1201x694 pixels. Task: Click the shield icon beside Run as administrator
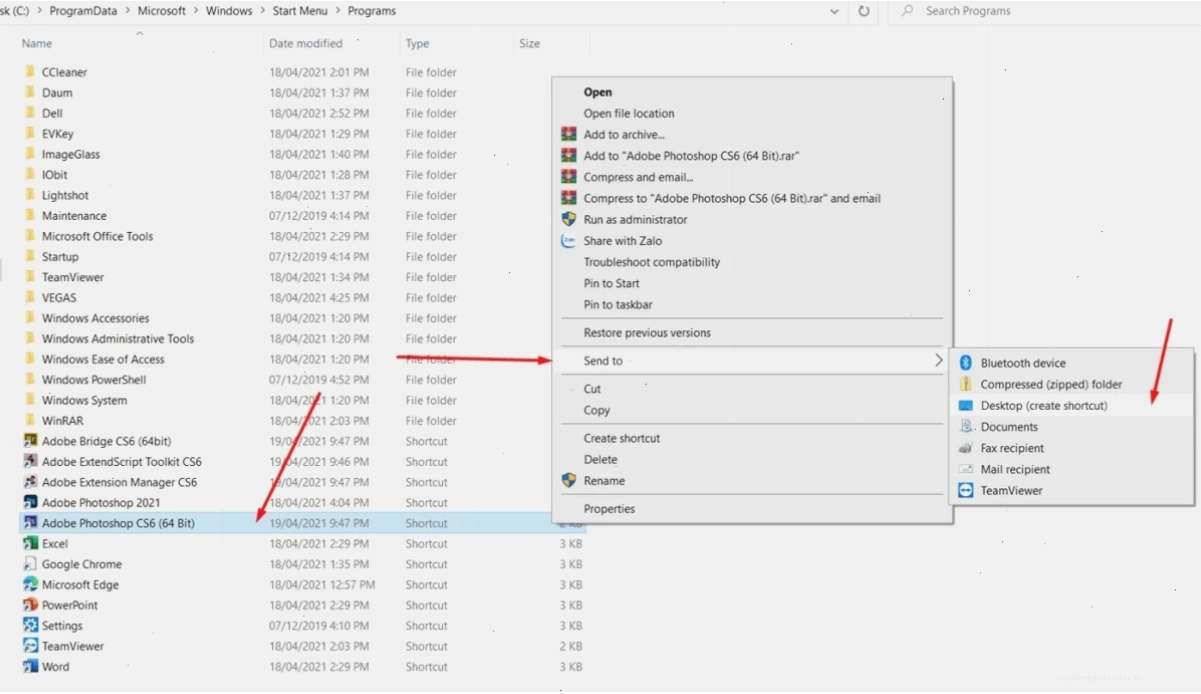(x=569, y=219)
